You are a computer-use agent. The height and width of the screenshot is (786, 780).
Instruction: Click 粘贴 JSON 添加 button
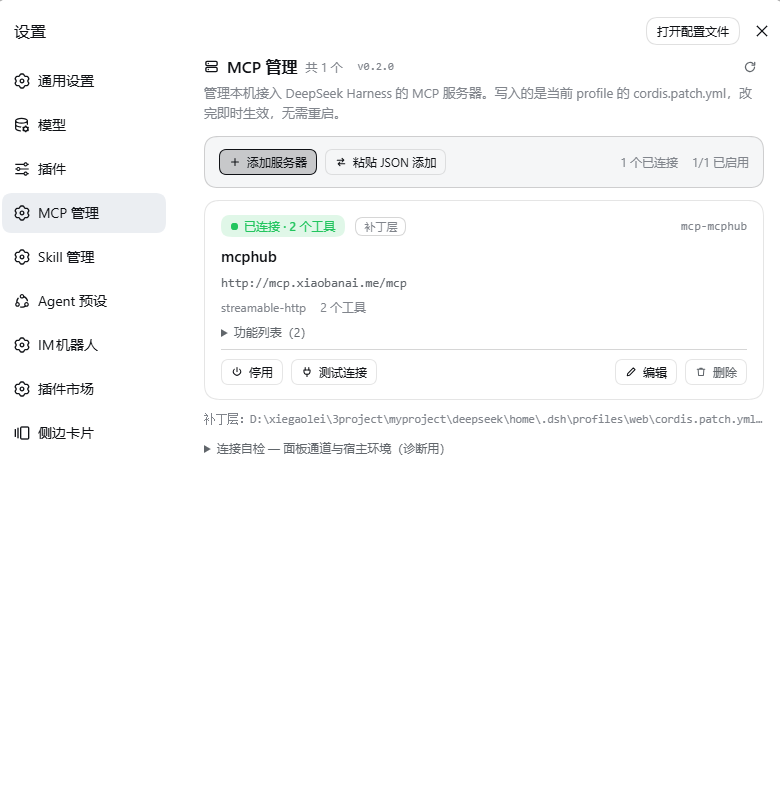tap(385, 162)
